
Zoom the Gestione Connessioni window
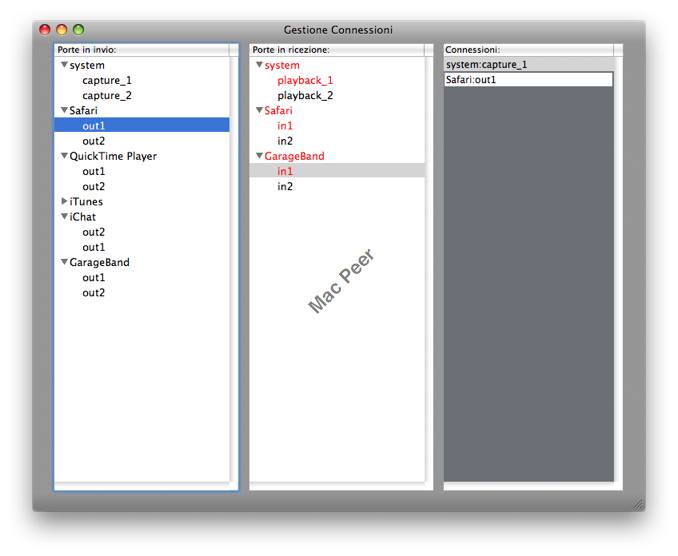tap(79, 29)
